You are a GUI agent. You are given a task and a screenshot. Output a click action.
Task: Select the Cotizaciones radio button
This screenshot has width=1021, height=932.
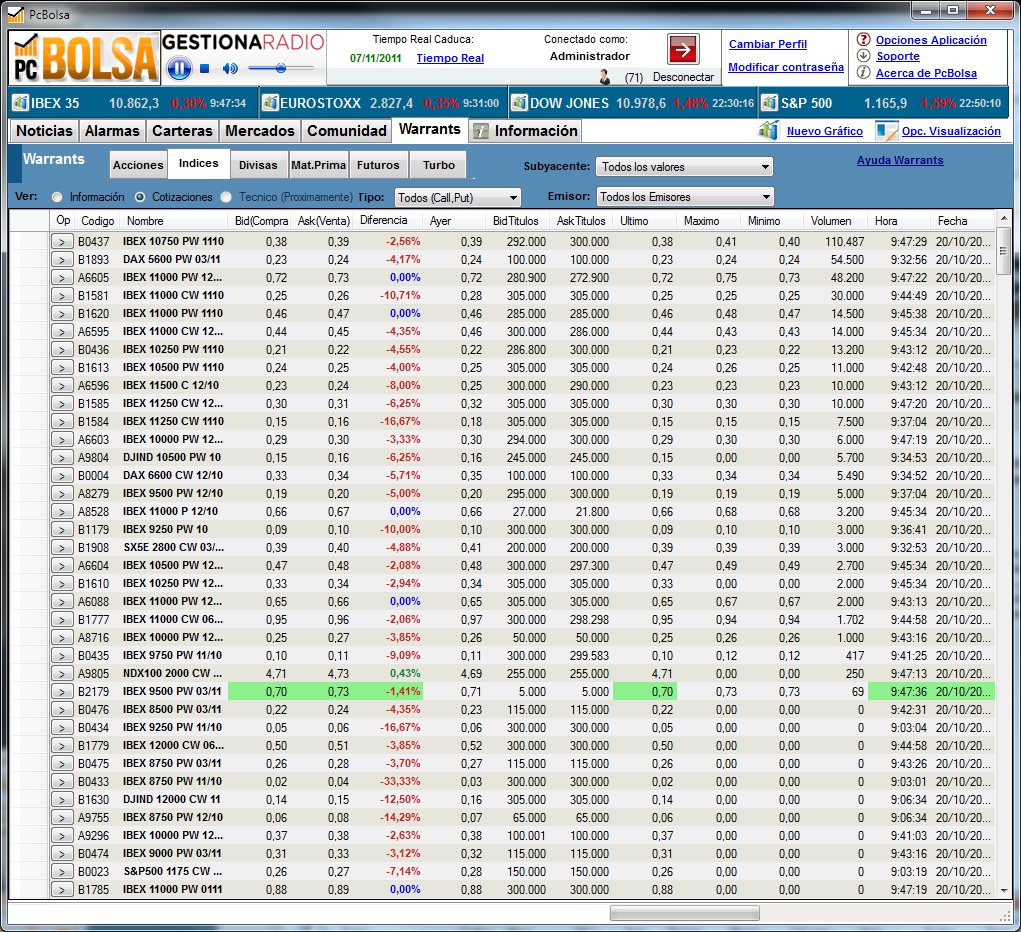click(140, 197)
